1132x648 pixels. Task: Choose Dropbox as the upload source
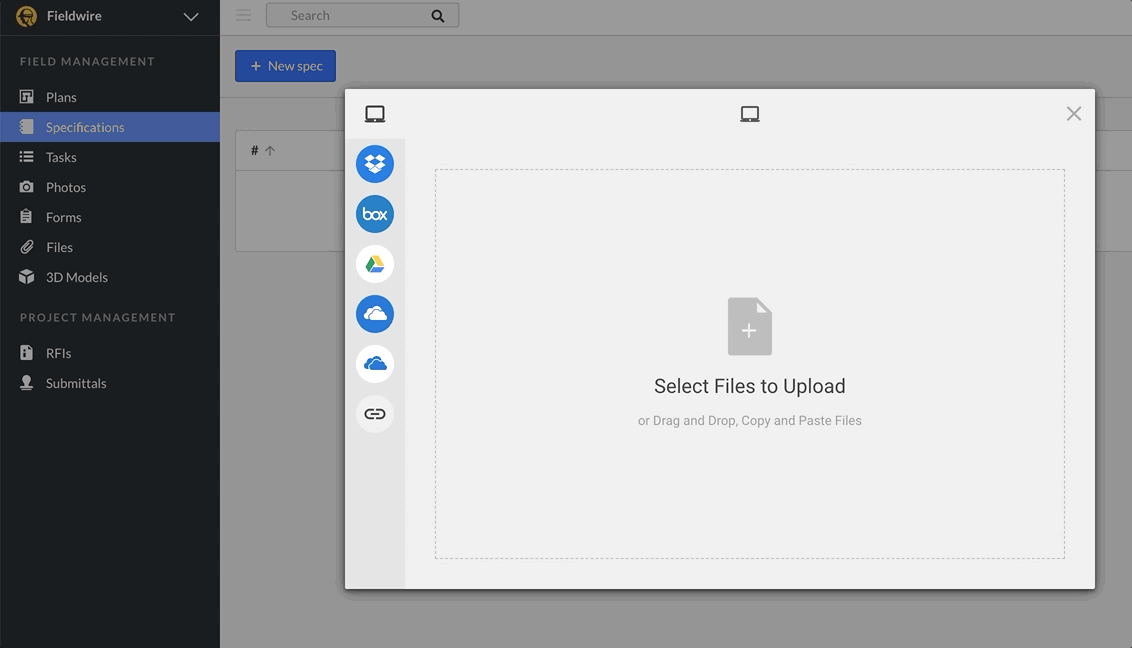click(375, 164)
